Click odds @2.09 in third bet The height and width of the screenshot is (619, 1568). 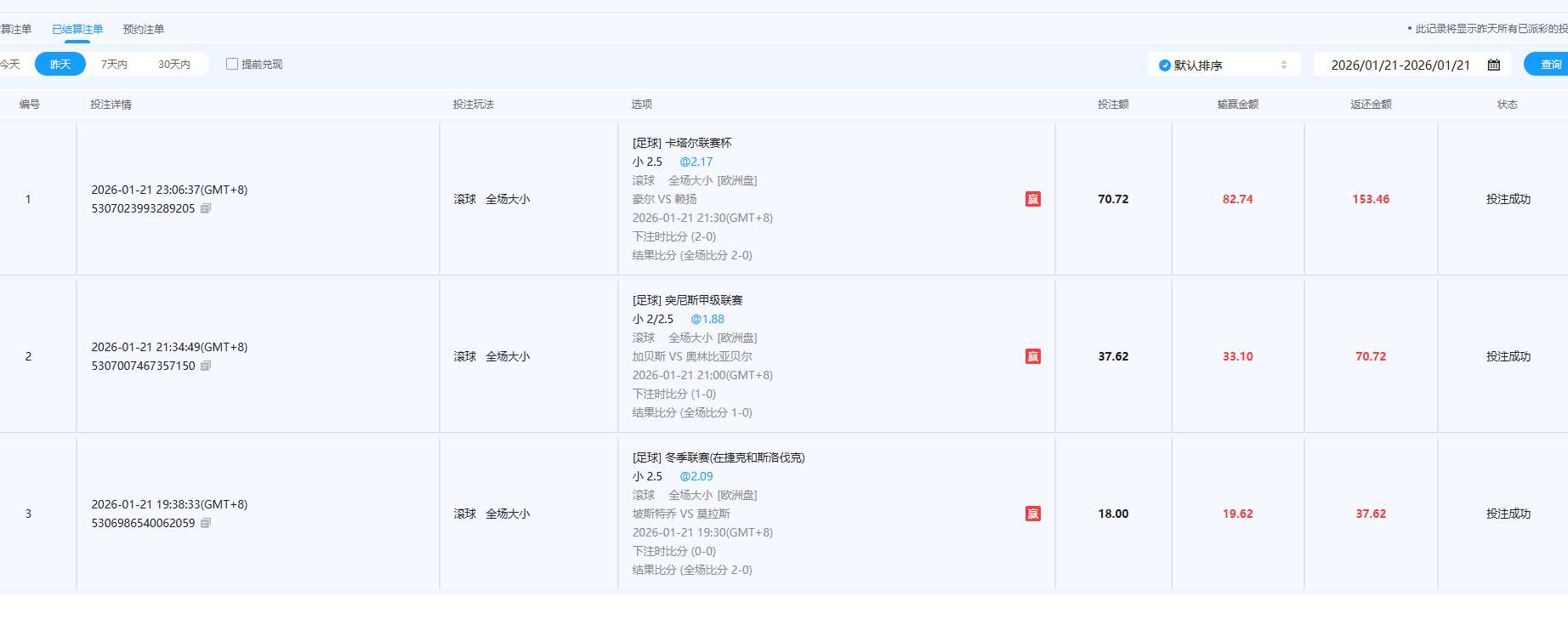pos(696,476)
